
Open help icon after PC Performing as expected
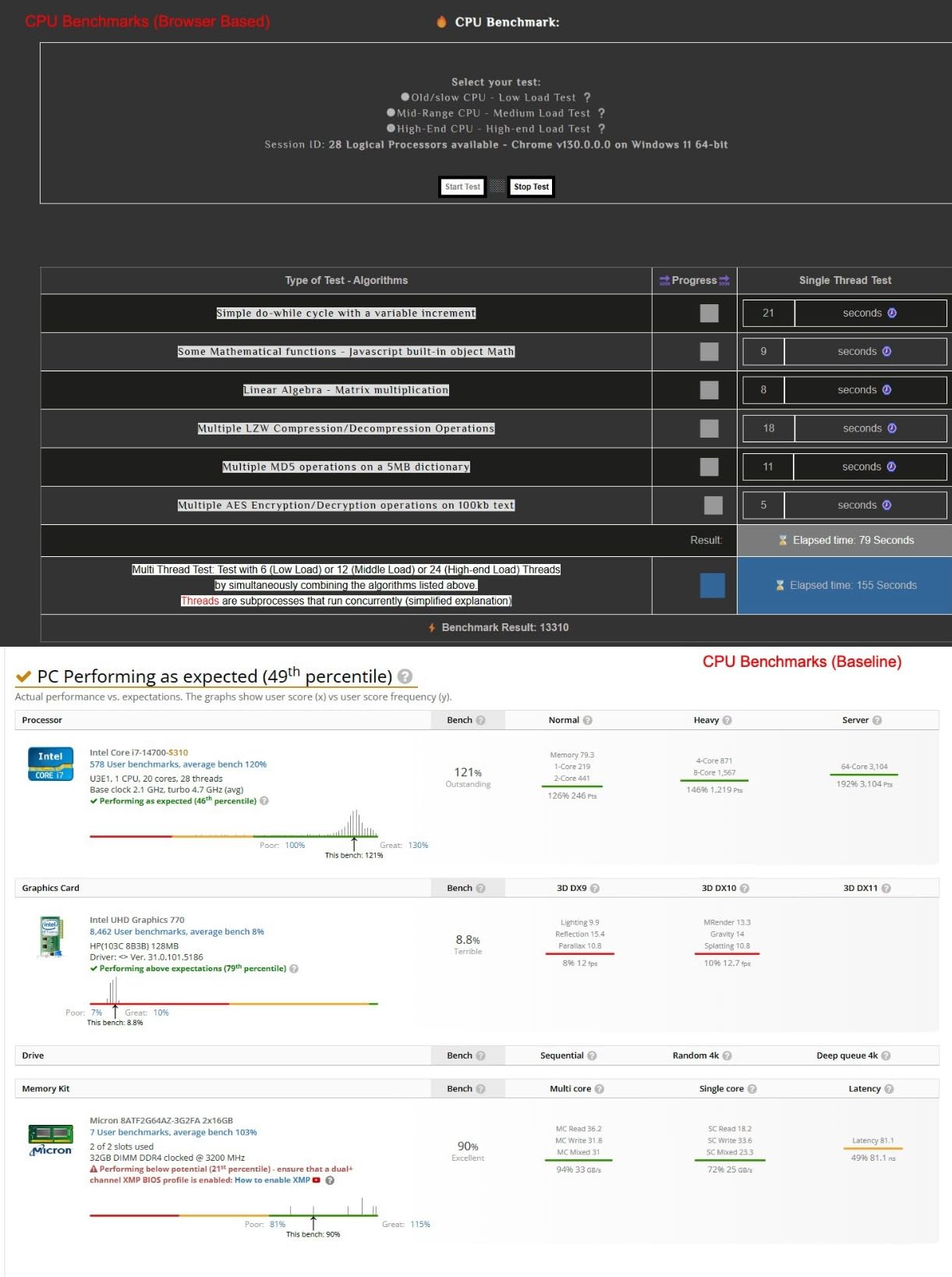pos(405,676)
